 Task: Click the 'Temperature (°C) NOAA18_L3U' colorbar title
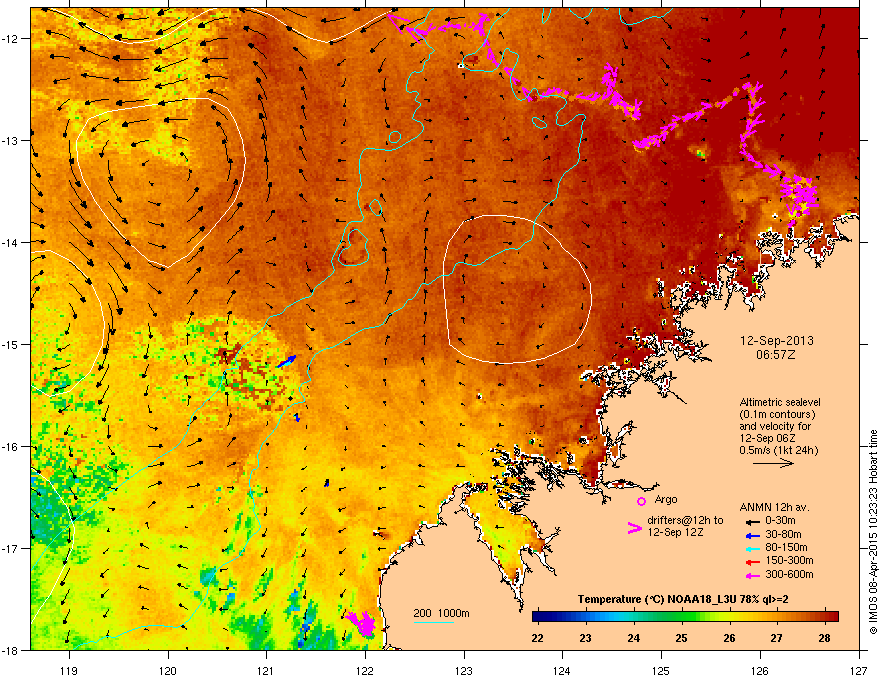click(658, 599)
